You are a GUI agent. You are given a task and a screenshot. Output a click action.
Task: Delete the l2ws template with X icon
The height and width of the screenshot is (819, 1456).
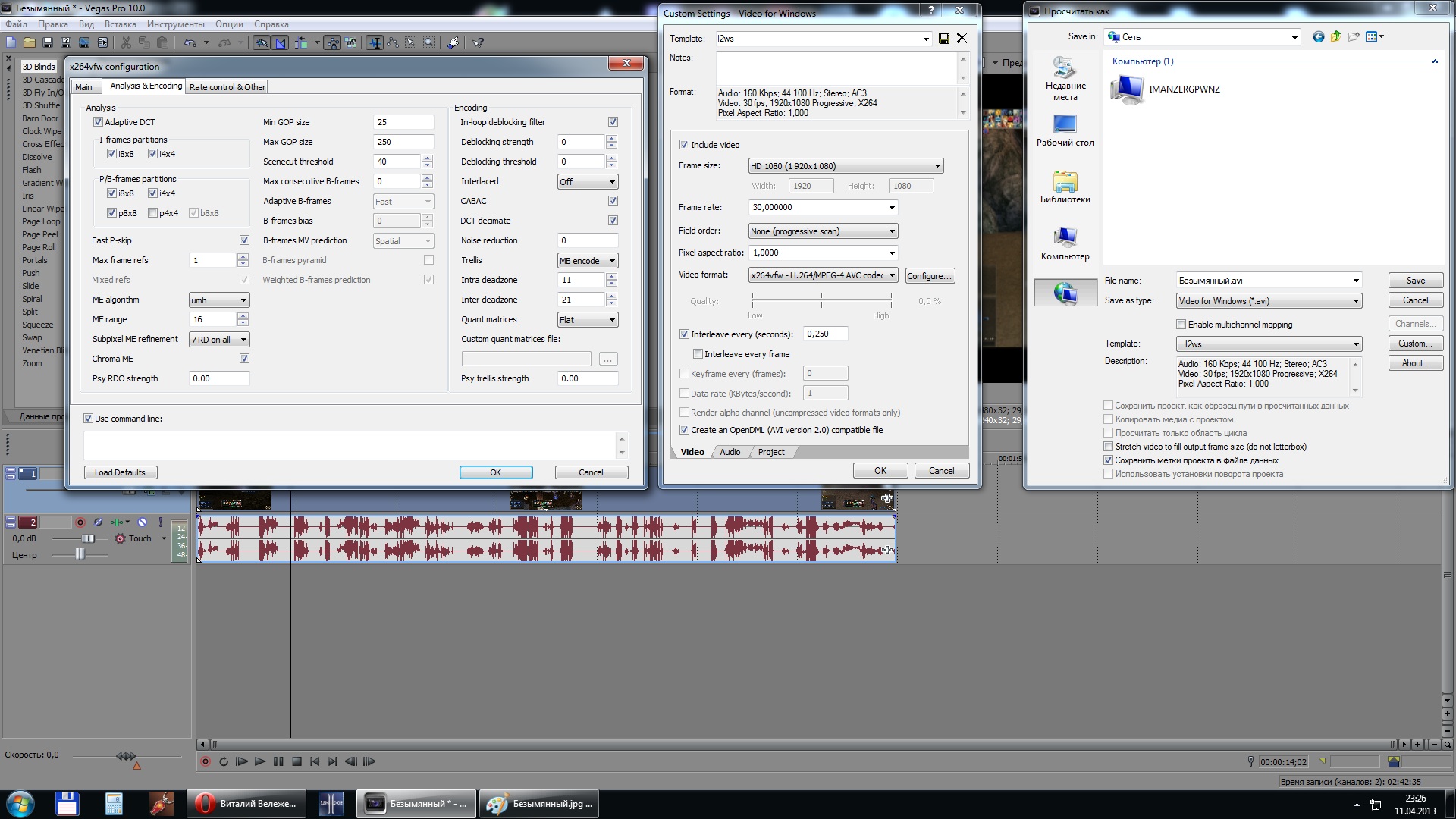tap(962, 39)
